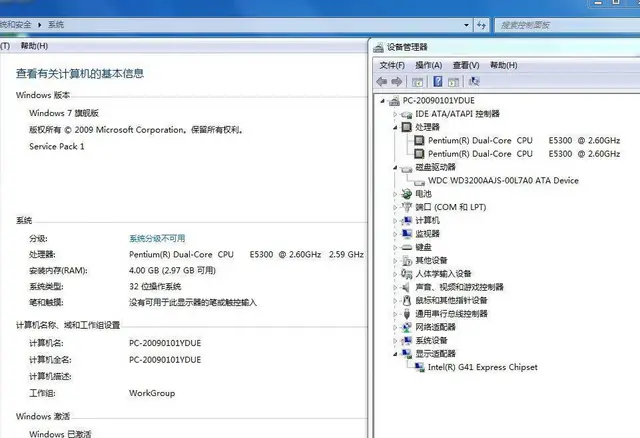Screen dimensions: 640x438
Task: Select the 电池 battery icon
Action: click(x=406, y=194)
